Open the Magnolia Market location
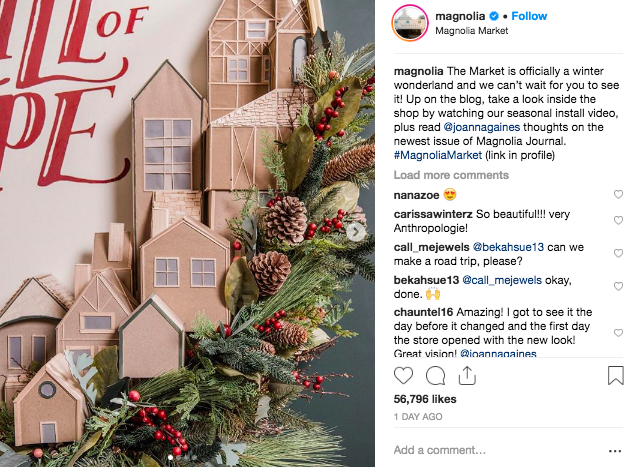This screenshot has height=467, width=638. [472, 31]
